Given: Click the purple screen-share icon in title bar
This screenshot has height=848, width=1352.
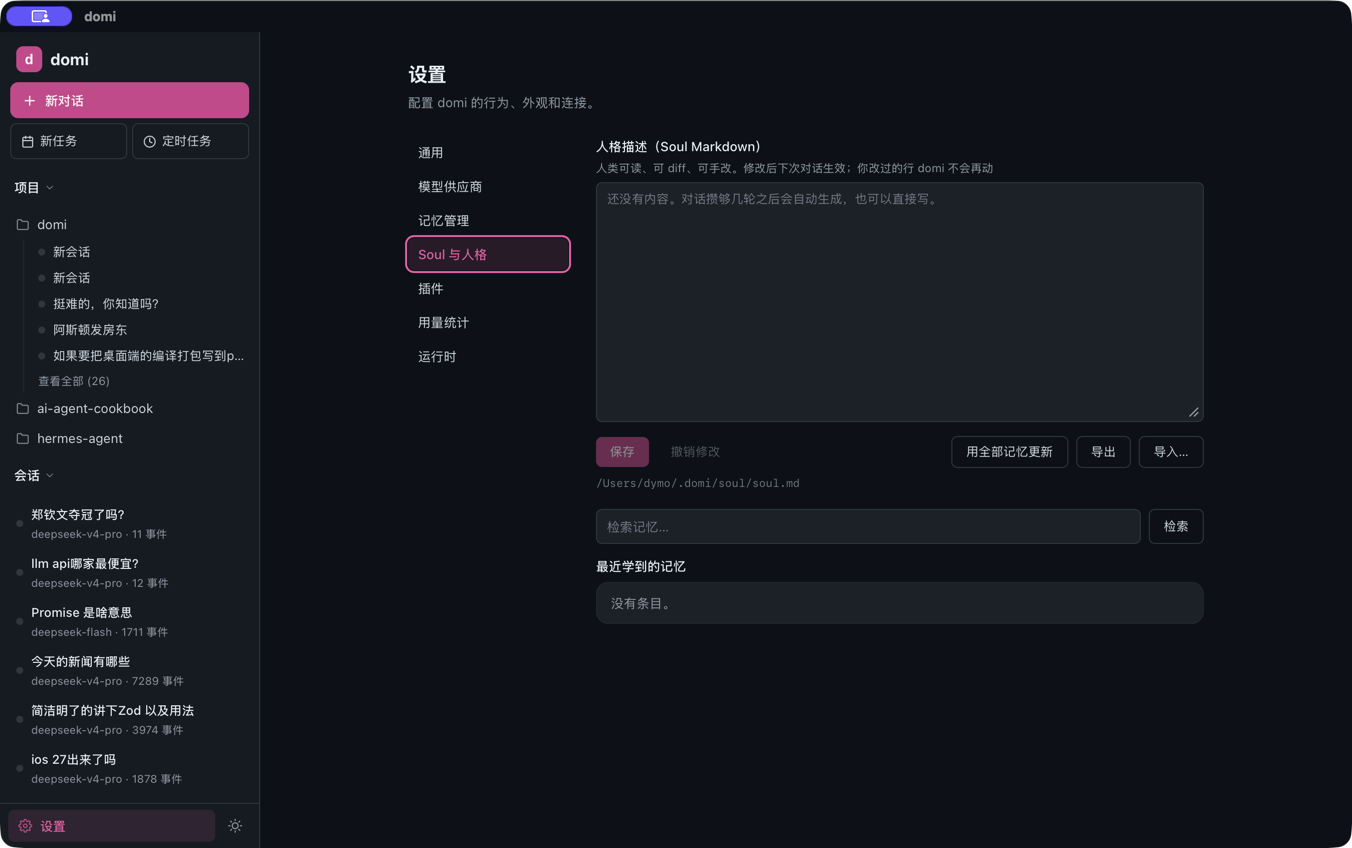Looking at the screenshot, I should pyautogui.click(x=40, y=16).
